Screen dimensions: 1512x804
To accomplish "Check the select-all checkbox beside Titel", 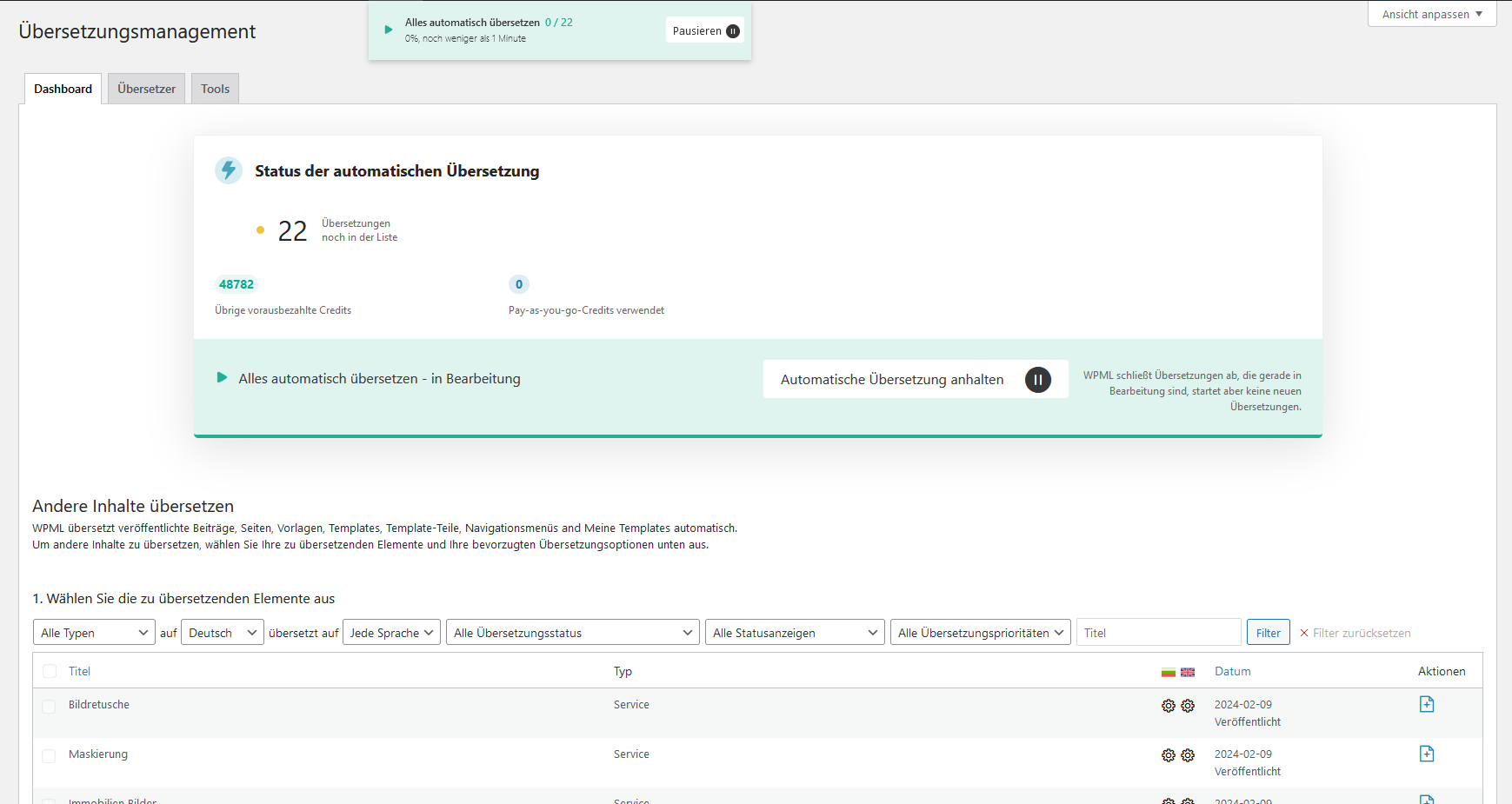I will [x=50, y=671].
